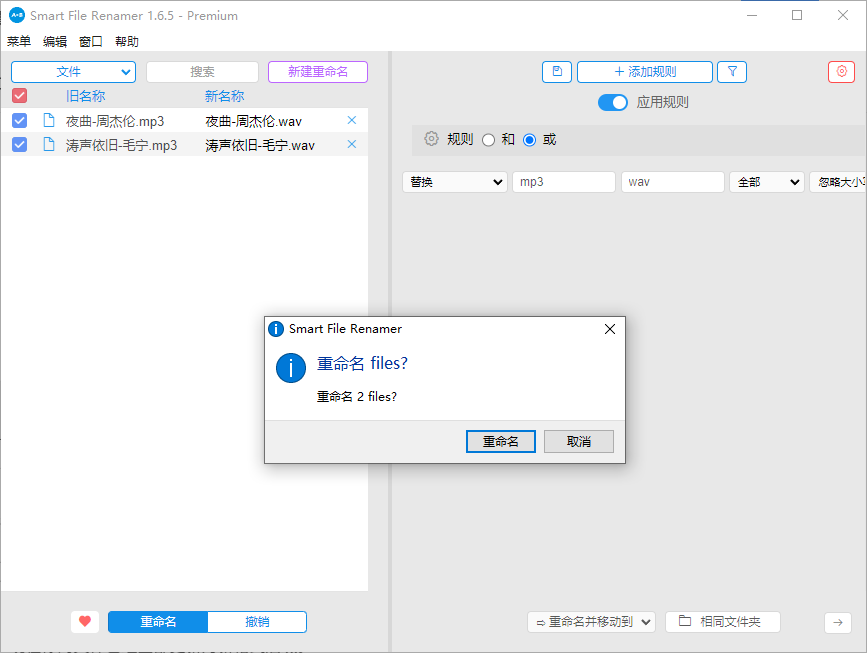Click the 撤销 undo button

pos(257,621)
